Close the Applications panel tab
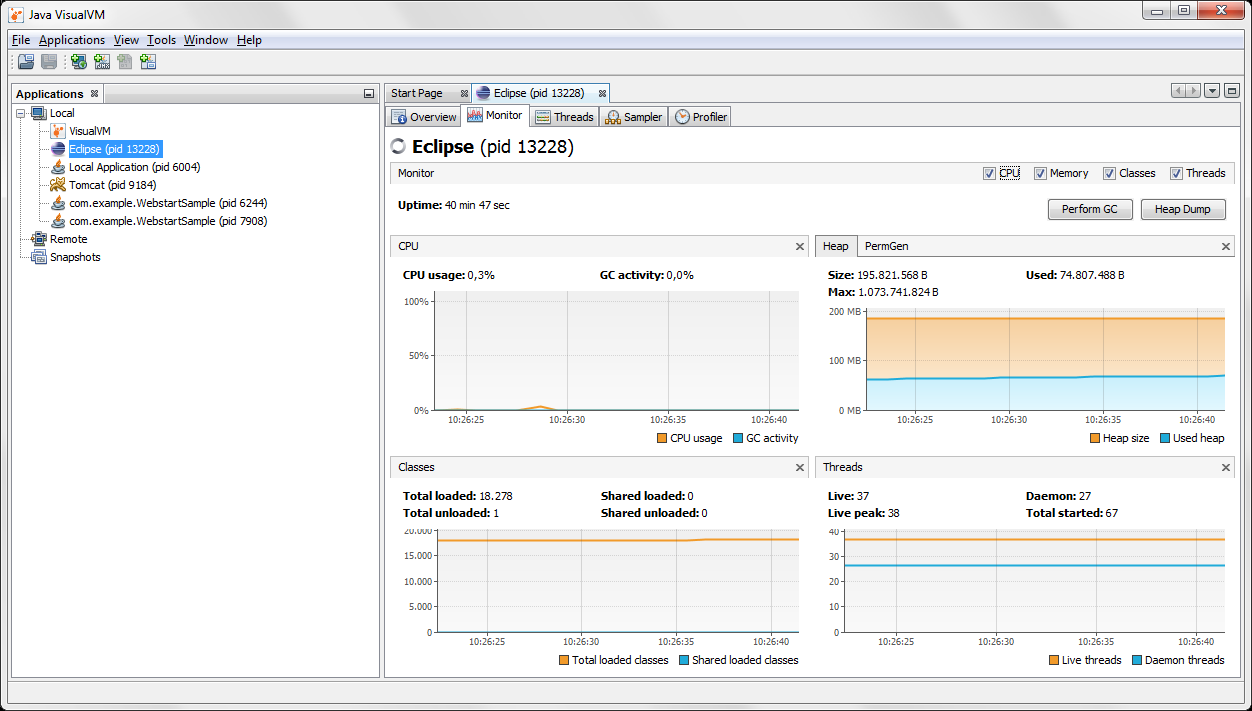This screenshot has height=711, width=1252. [x=94, y=94]
